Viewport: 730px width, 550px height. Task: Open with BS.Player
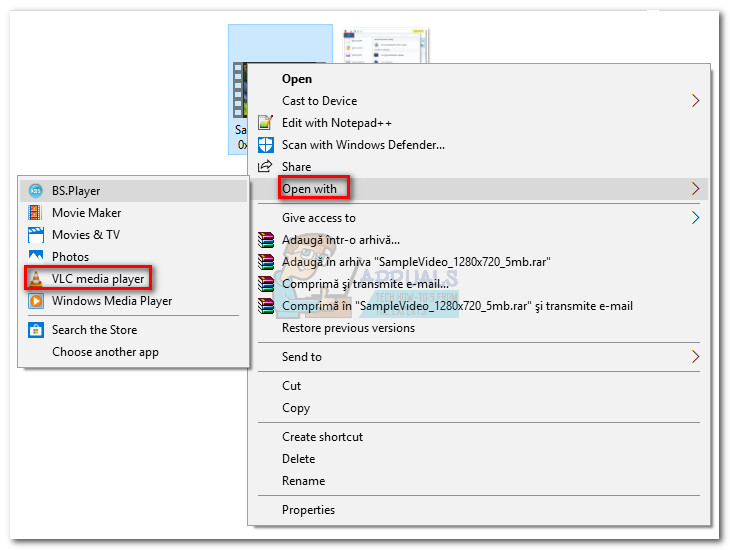(134, 190)
